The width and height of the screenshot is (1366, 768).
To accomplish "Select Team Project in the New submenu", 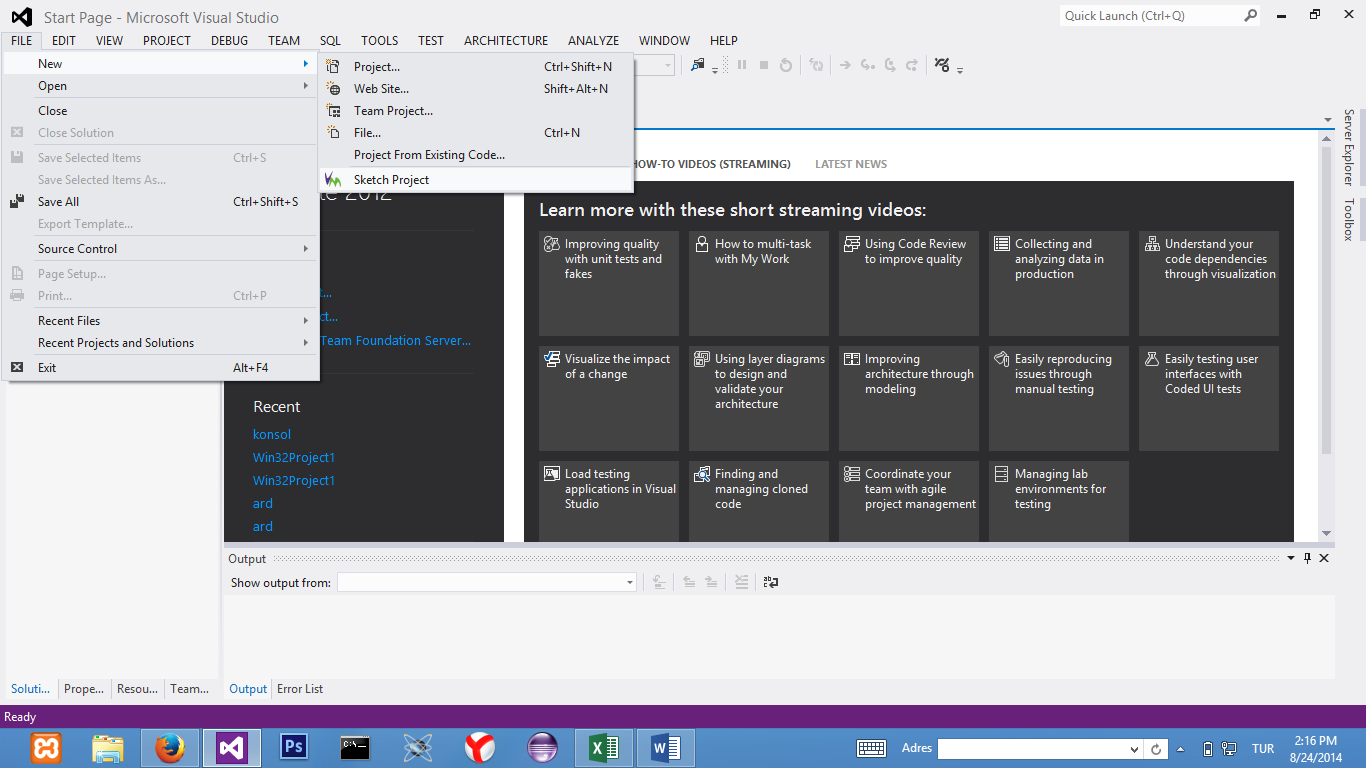I will pyautogui.click(x=476, y=111).
